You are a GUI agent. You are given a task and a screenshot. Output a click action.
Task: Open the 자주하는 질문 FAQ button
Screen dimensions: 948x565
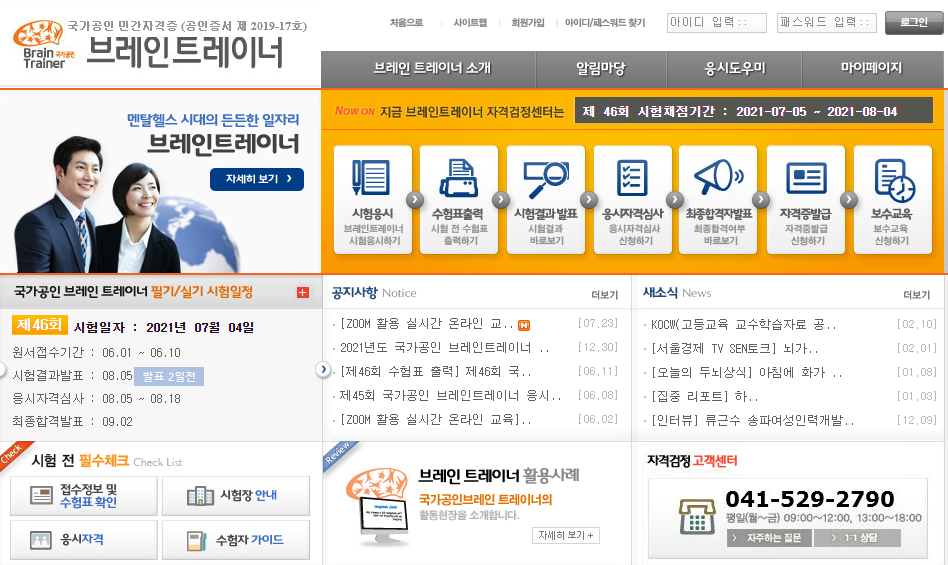pos(769,538)
